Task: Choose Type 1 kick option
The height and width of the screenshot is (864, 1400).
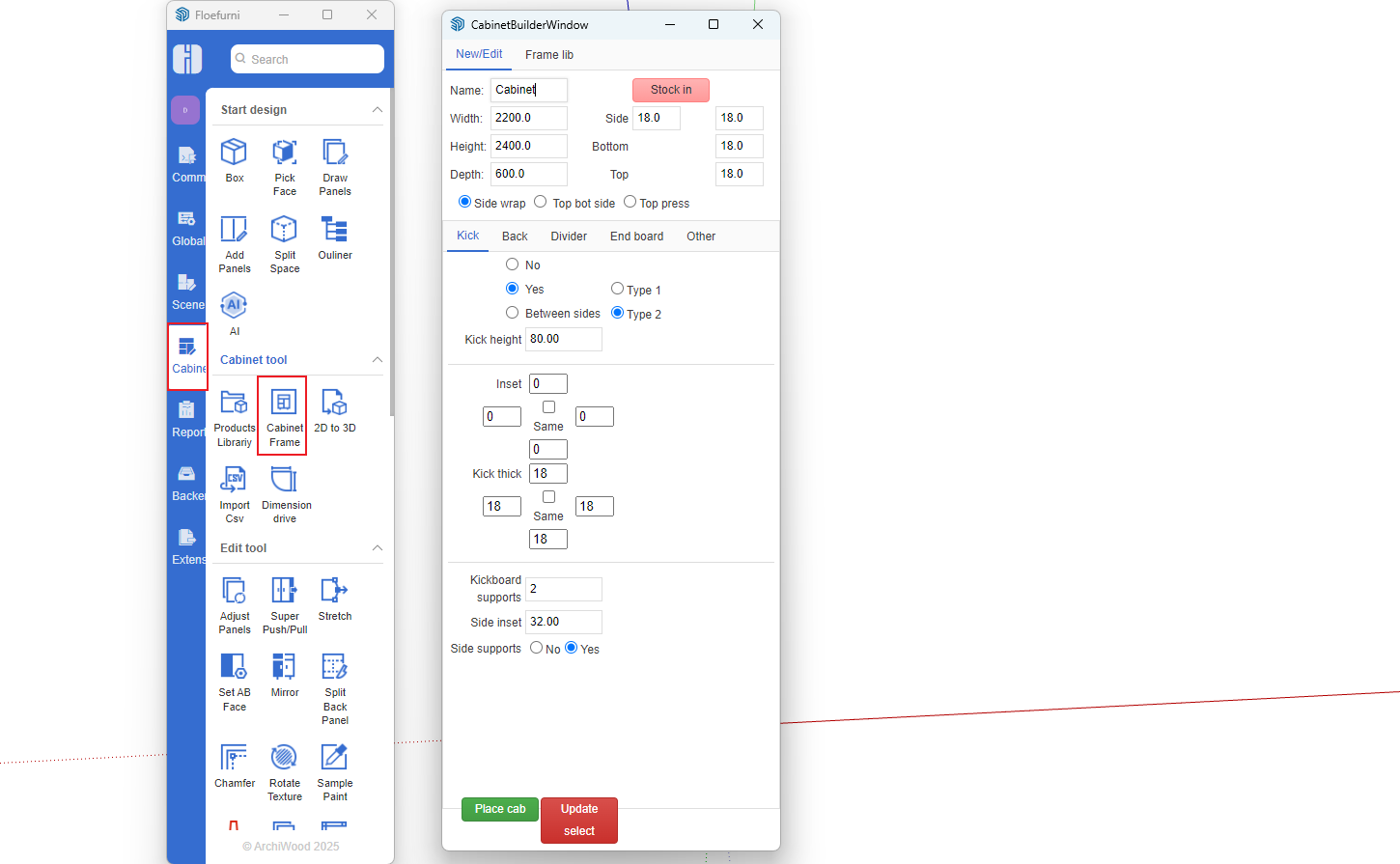Action: pyautogui.click(x=617, y=289)
